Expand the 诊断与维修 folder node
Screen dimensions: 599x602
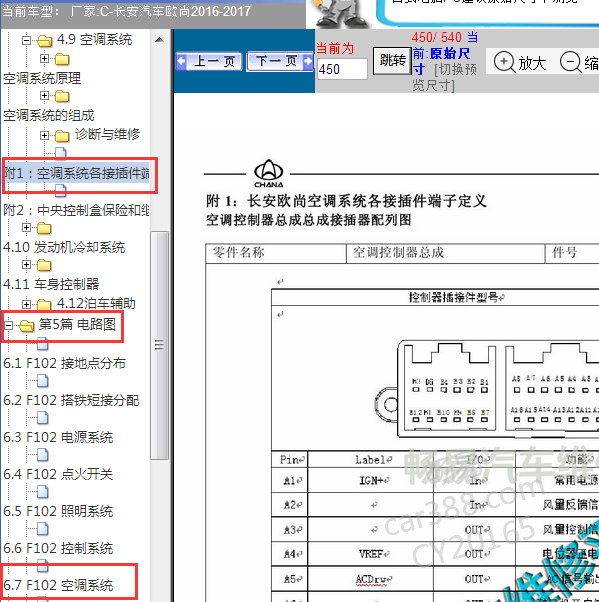[x=45, y=135]
